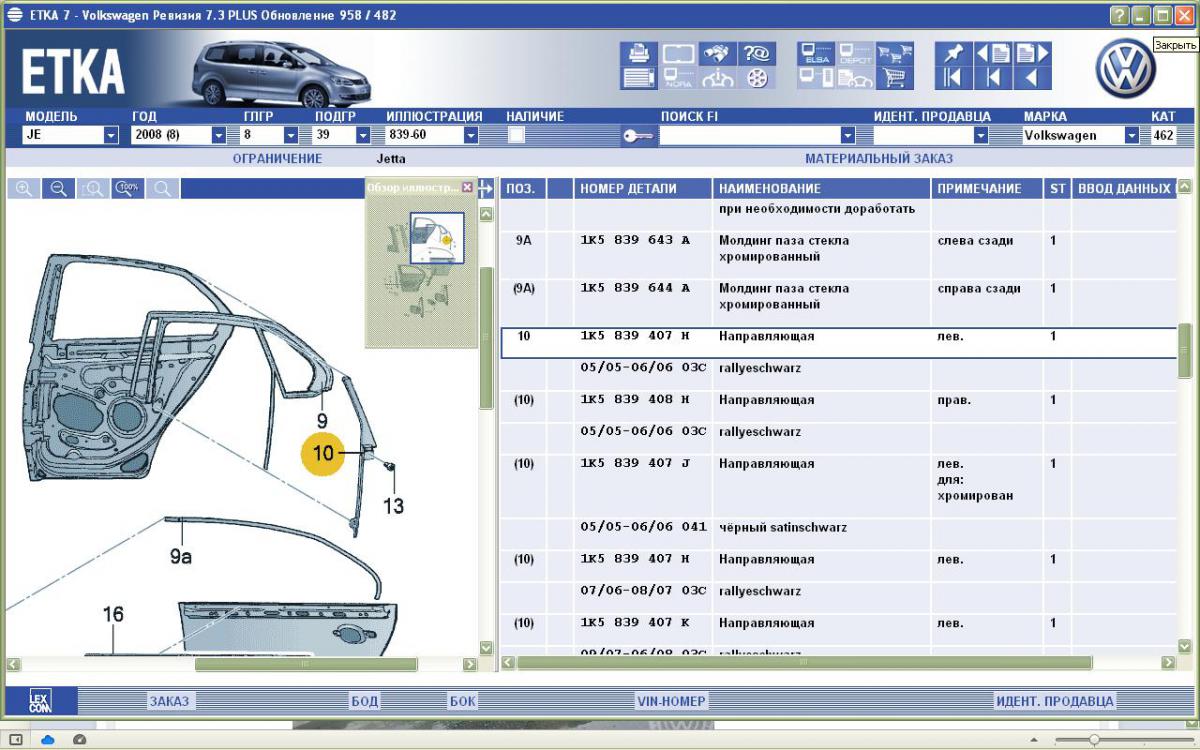The height and width of the screenshot is (750, 1200).
Task: Open the ГОД year dropdown
Action: (x=218, y=135)
